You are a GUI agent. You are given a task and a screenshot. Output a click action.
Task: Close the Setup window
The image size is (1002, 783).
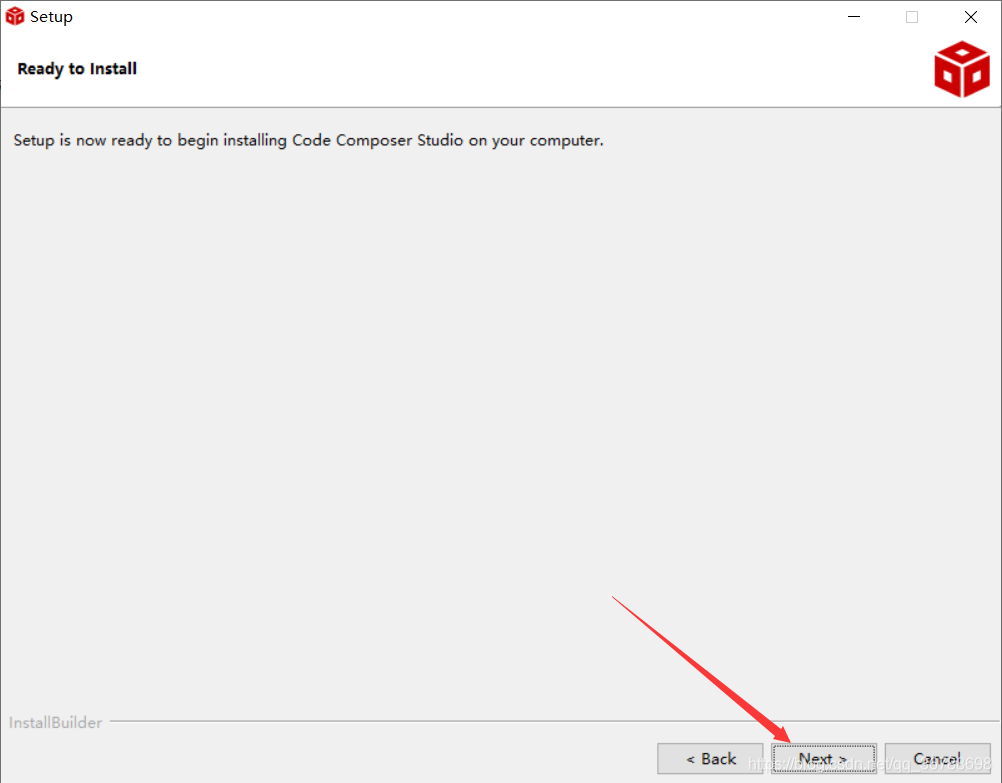pyautogui.click(x=971, y=17)
